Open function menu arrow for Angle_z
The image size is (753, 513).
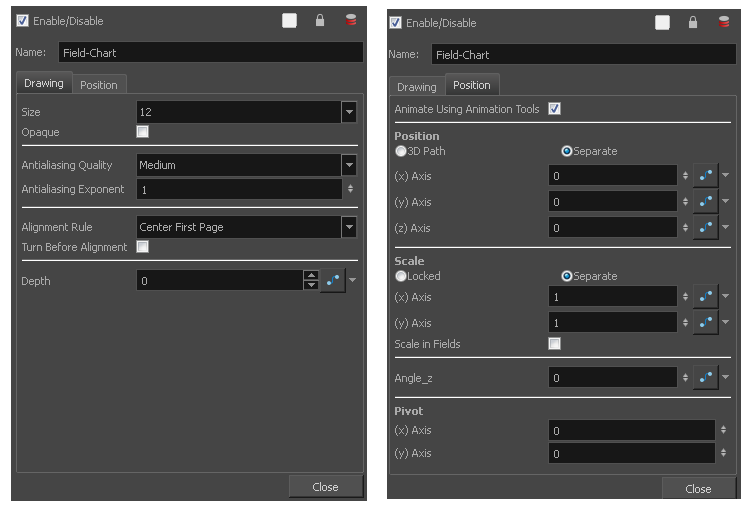pos(726,378)
